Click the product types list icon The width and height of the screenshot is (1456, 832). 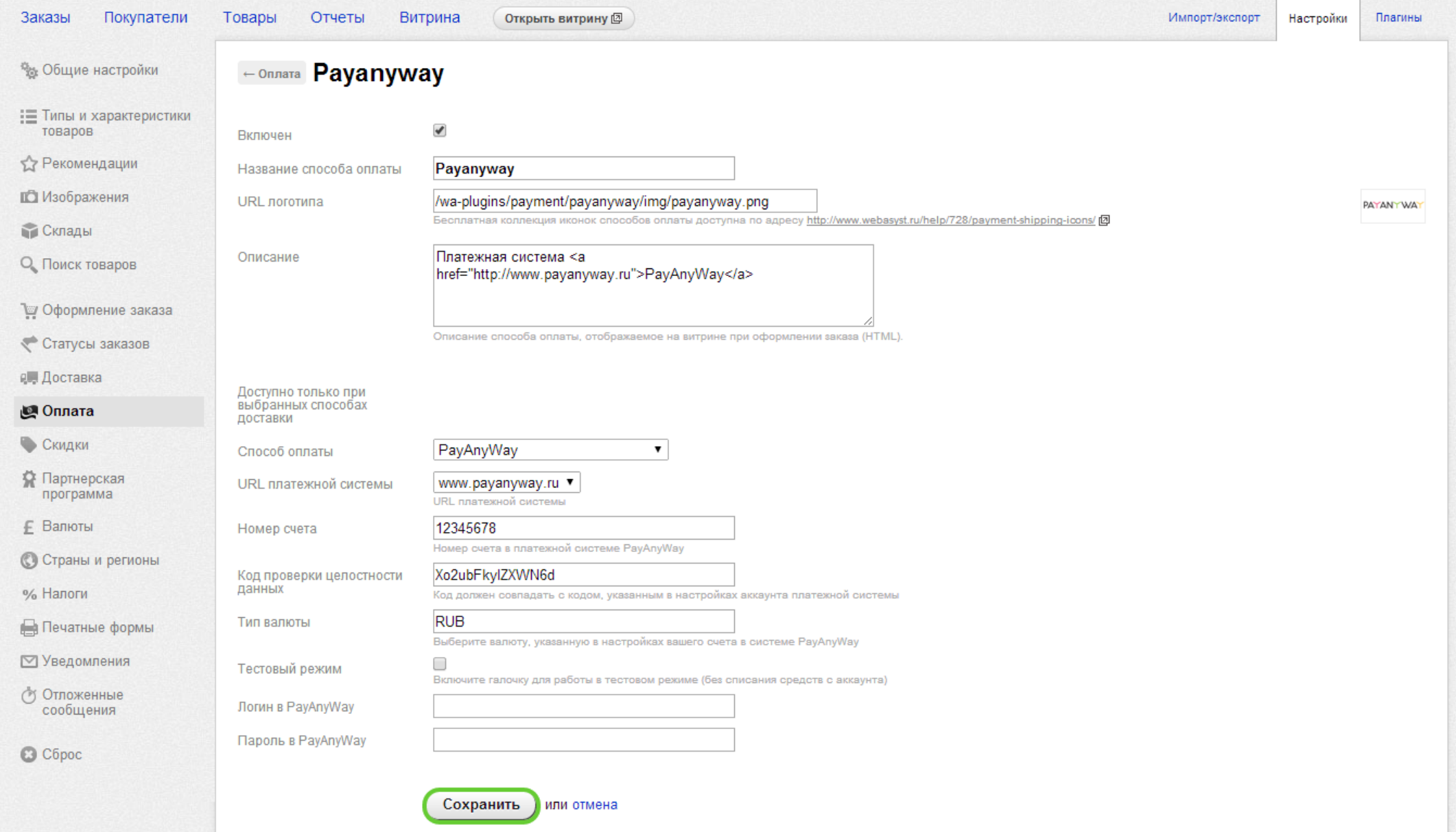tap(29, 117)
